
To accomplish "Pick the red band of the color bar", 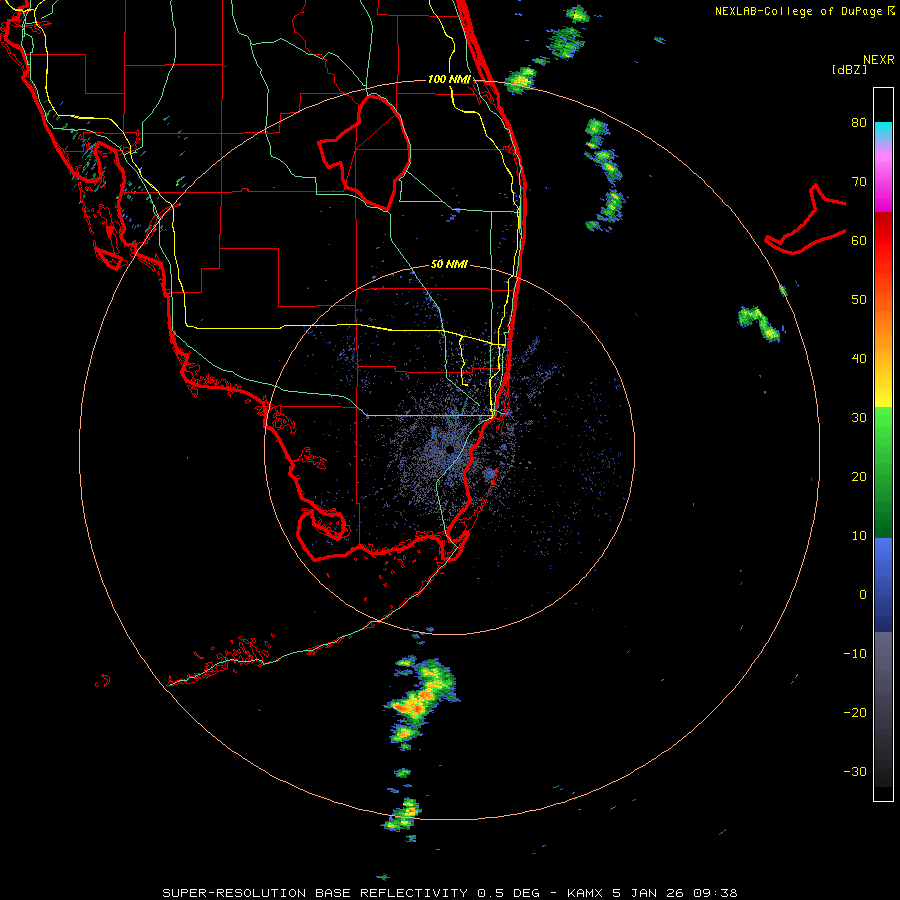I will point(883,241).
